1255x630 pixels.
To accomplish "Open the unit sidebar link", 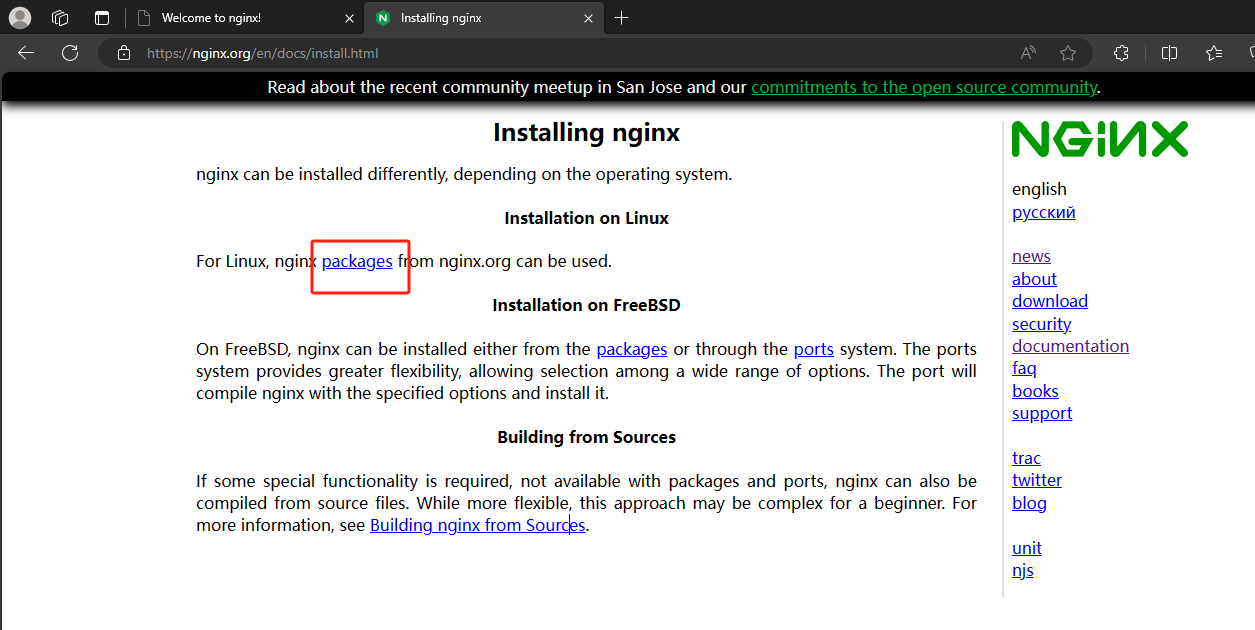I will click(1027, 548).
